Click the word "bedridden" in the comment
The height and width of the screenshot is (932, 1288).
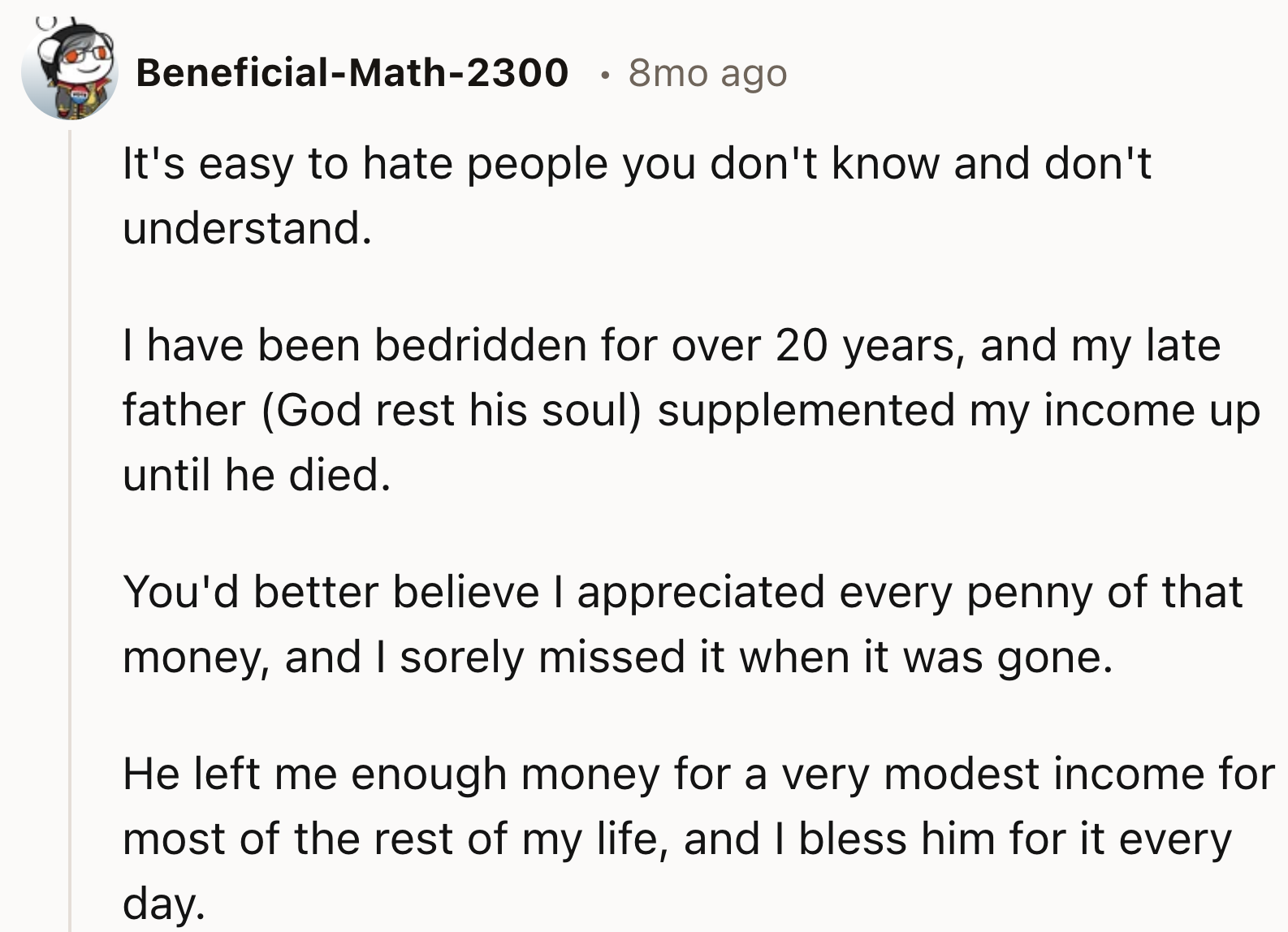tap(480, 345)
